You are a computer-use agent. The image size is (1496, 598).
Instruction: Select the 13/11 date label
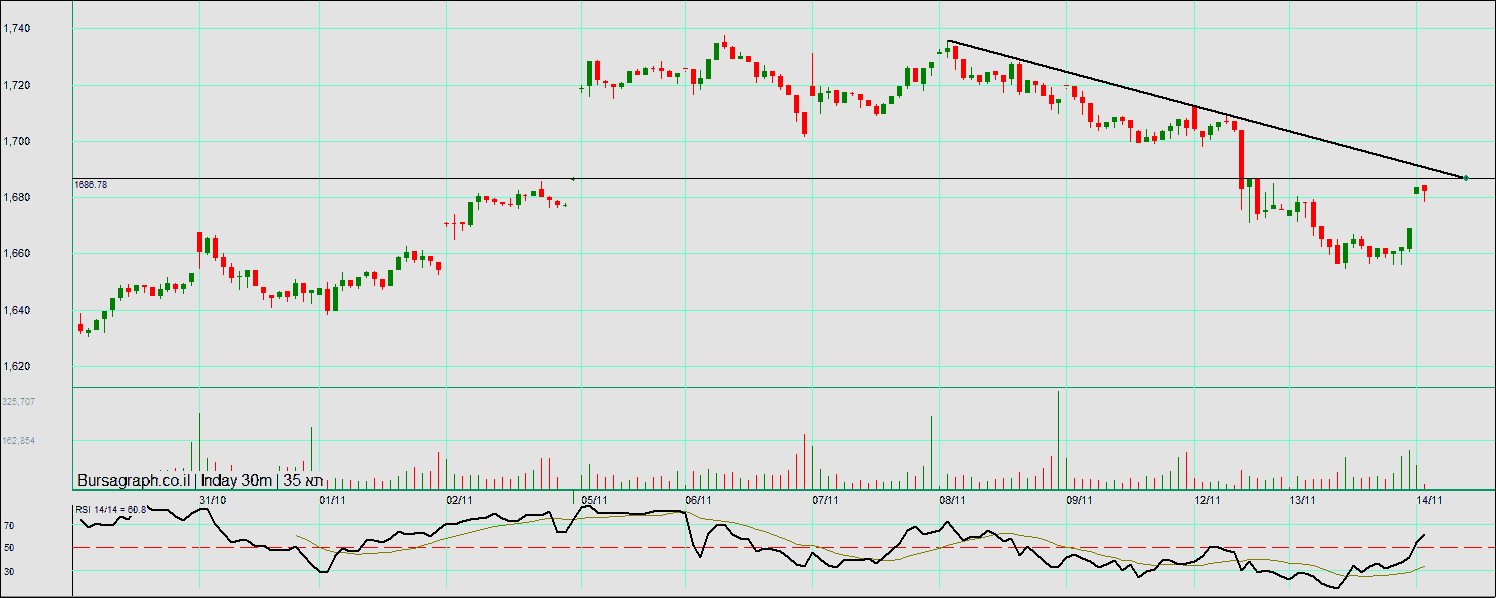1301,498
